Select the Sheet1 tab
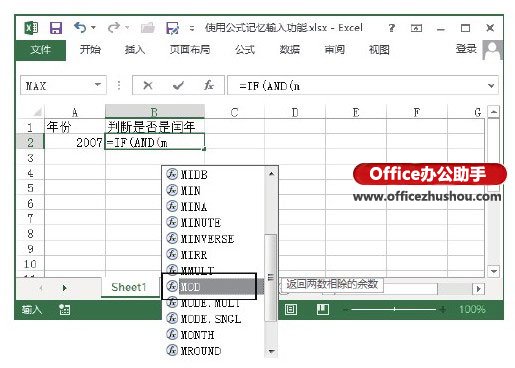515x368 pixels. click(x=129, y=287)
